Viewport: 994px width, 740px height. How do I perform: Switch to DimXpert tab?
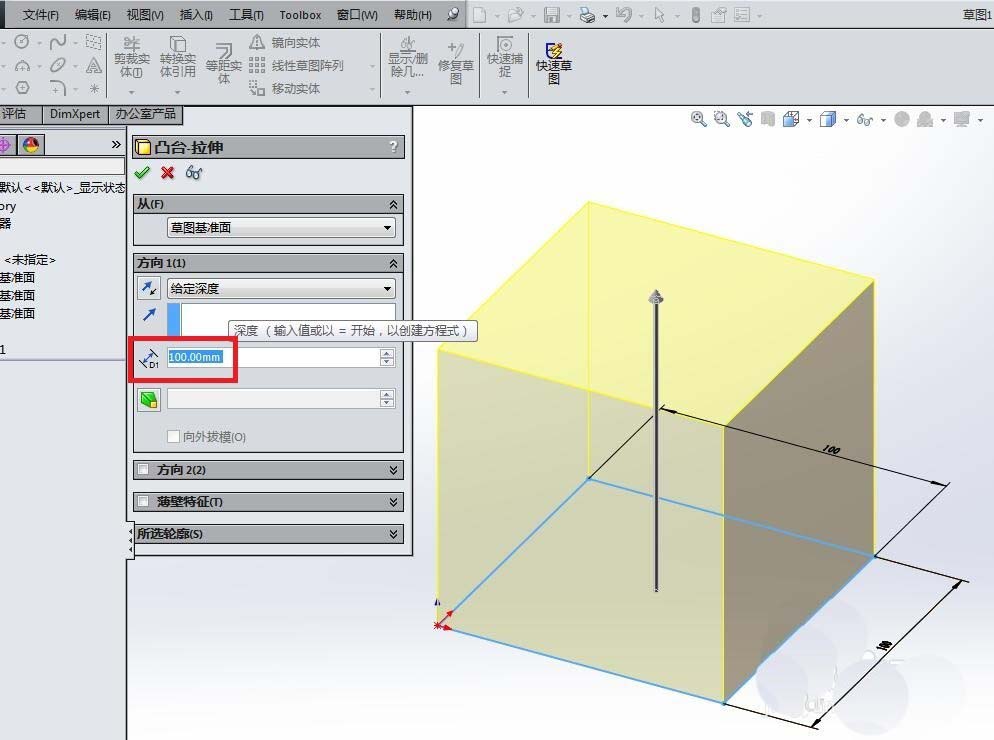pyautogui.click(x=75, y=114)
